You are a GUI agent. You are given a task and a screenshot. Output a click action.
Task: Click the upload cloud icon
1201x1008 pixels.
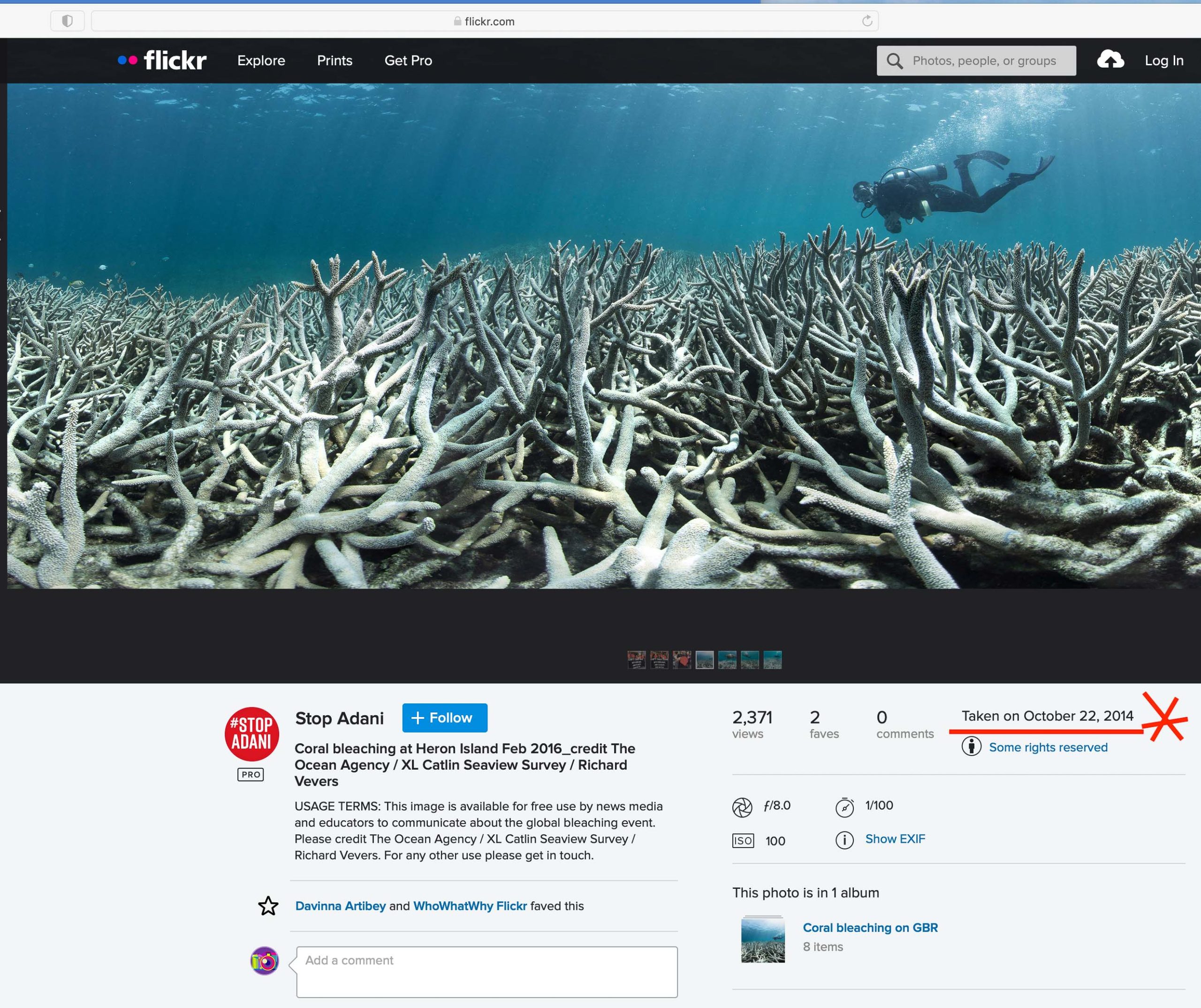tap(1110, 60)
